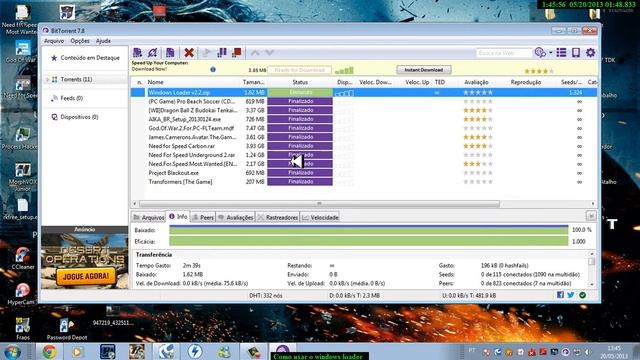Open Password Depot desktop icon
Image resolution: width=640 pixels, height=360 pixels.
click(67, 329)
